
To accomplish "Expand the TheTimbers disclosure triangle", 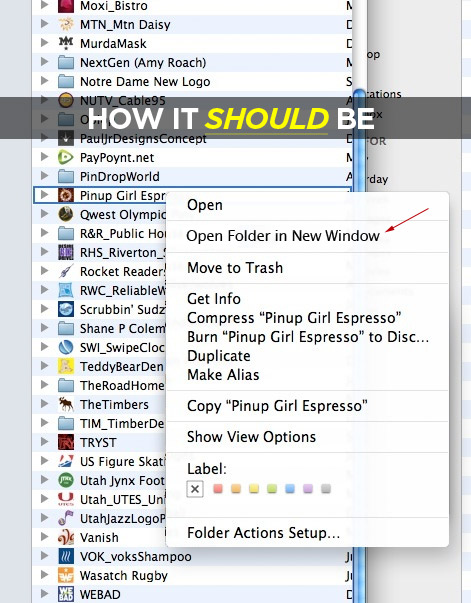I will [x=45, y=404].
